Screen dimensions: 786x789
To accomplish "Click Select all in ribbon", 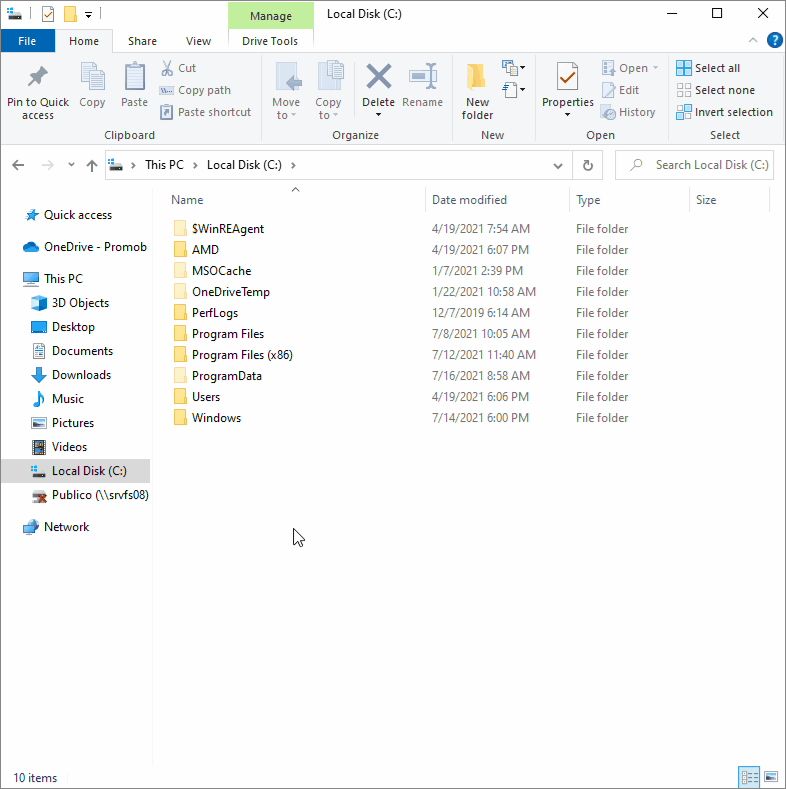I will pyautogui.click(x=708, y=68).
